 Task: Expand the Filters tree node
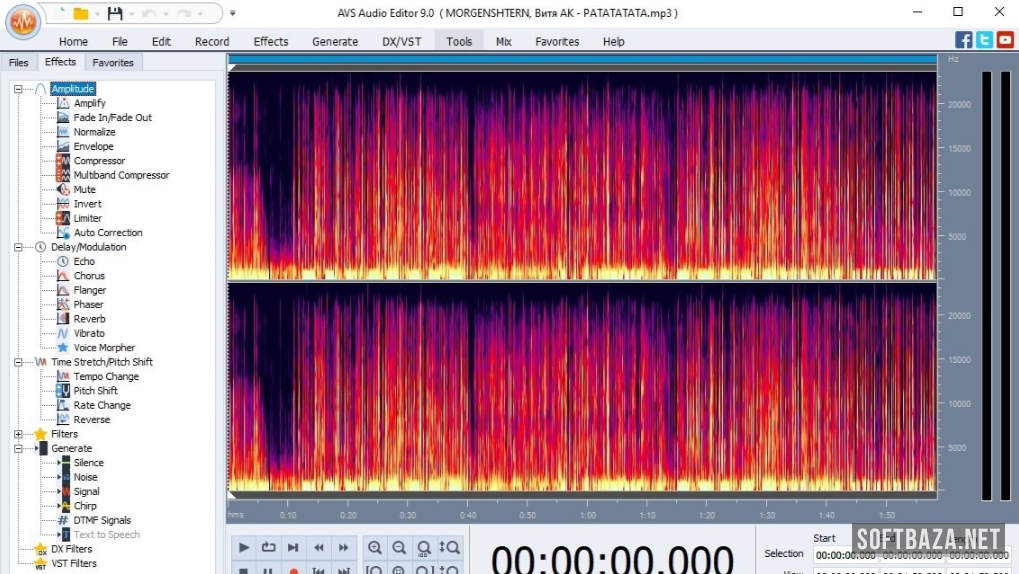(x=18, y=434)
